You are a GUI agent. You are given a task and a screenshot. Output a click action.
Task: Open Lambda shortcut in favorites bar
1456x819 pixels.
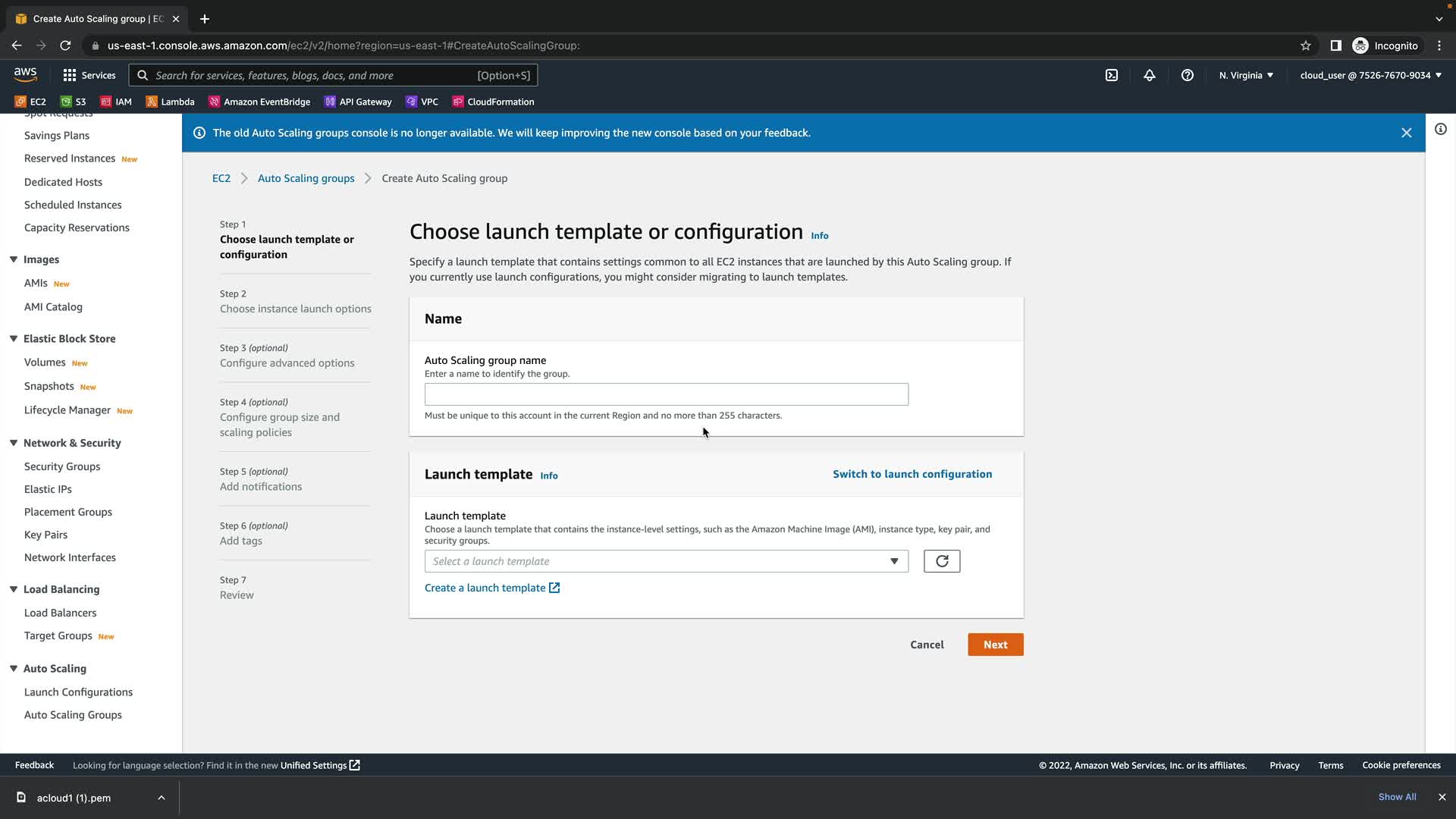pyautogui.click(x=170, y=102)
